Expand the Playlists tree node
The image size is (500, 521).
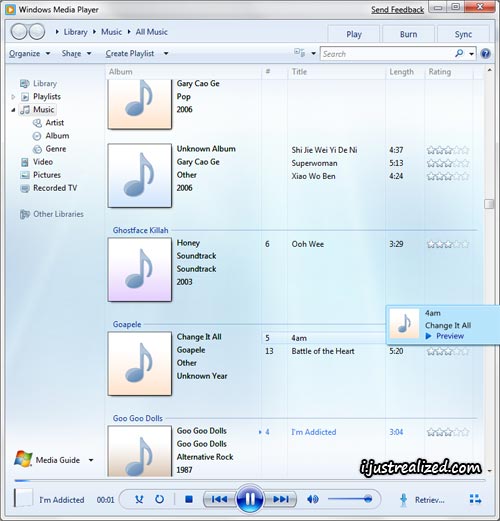13,97
